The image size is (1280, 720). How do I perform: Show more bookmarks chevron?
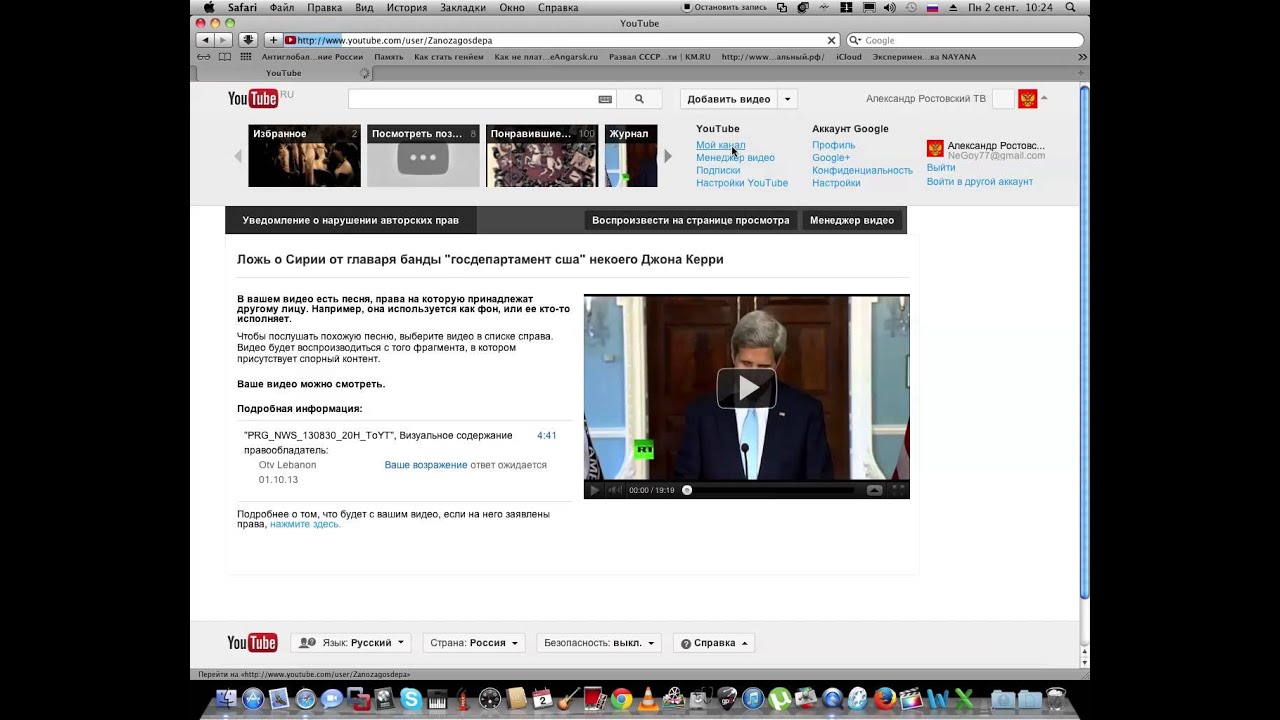point(1081,57)
